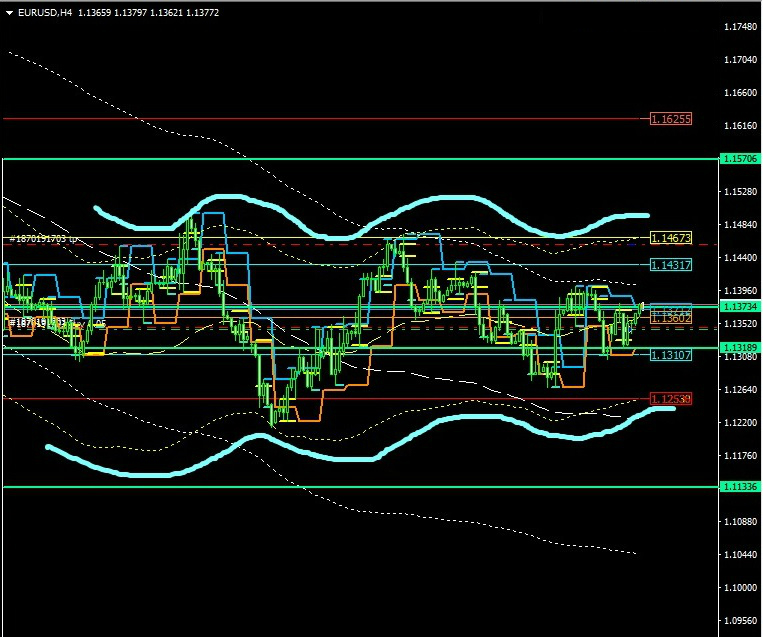The height and width of the screenshot is (637, 763).
Task: Select the orange 1.13602 price label
Action: 670,316
